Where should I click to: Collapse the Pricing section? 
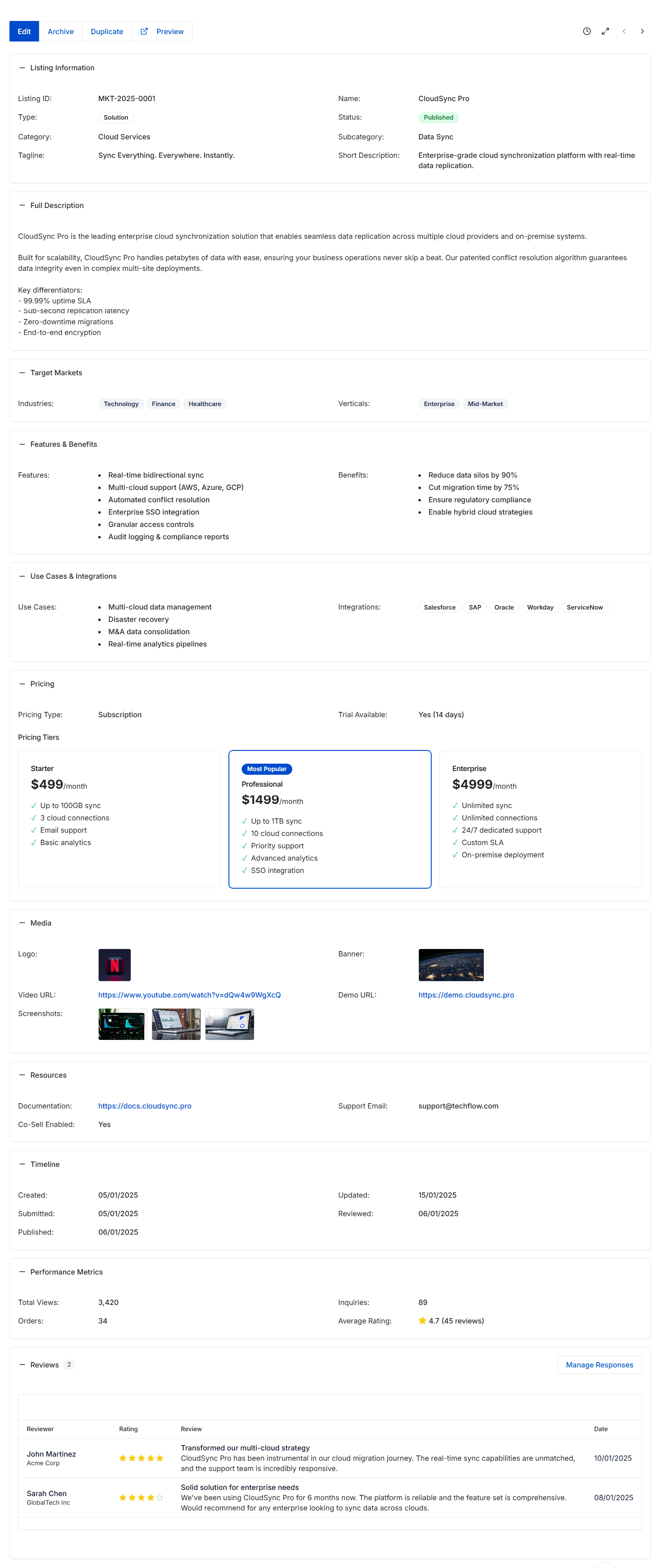click(x=22, y=684)
